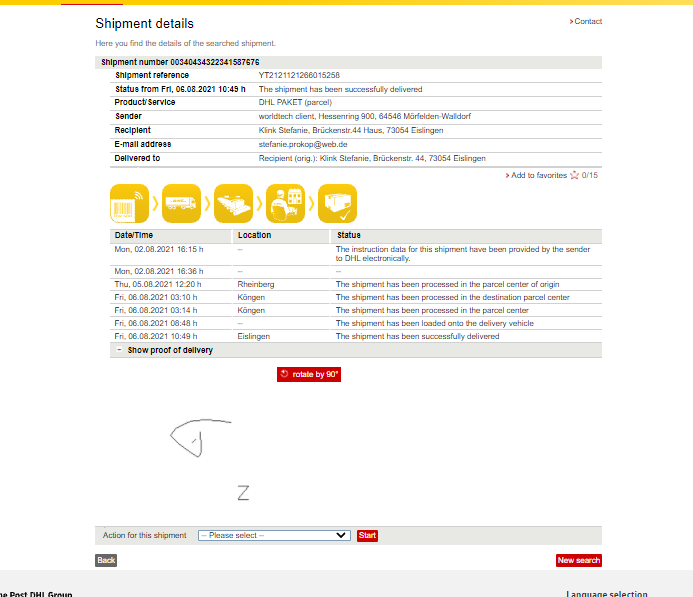Click the barcode data-received status icon
693x597 pixels.
coord(129,203)
